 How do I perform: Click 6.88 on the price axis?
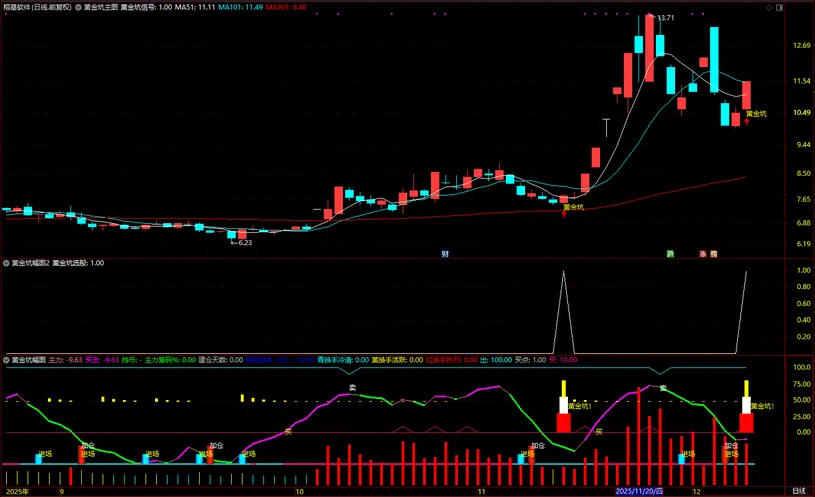coord(803,223)
